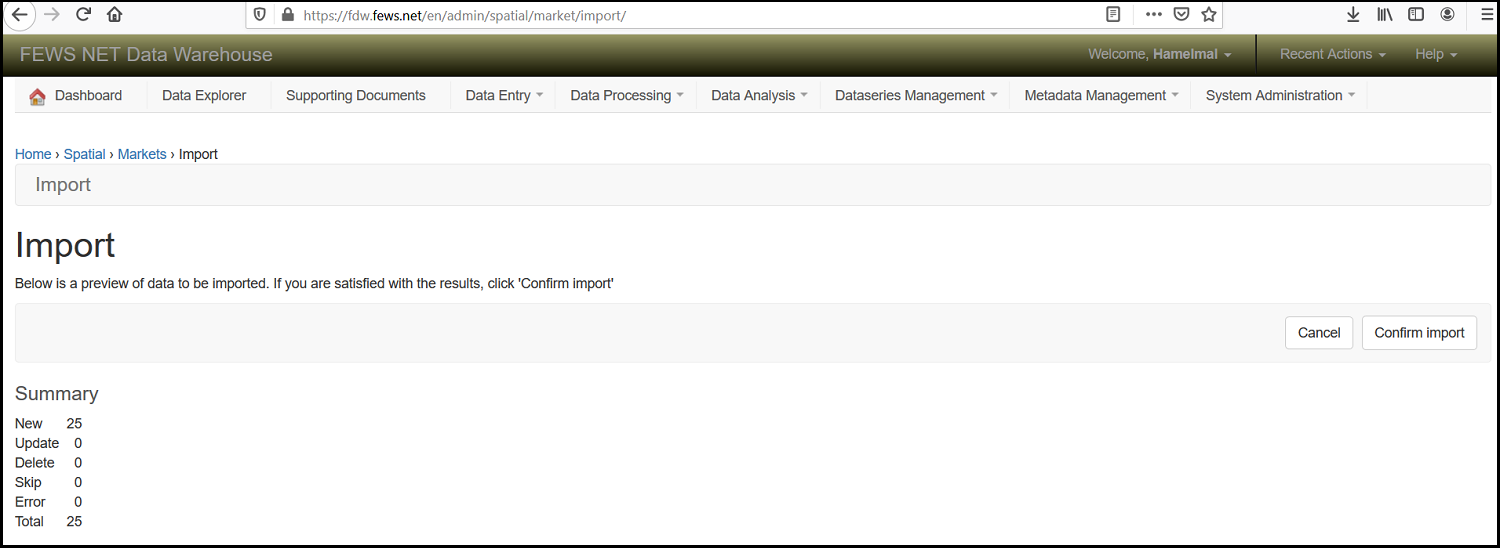Go to Supporting Documents tab
Image resolution: width=1500 pixels, height=549 pixels.
click(x=355, y=96)
